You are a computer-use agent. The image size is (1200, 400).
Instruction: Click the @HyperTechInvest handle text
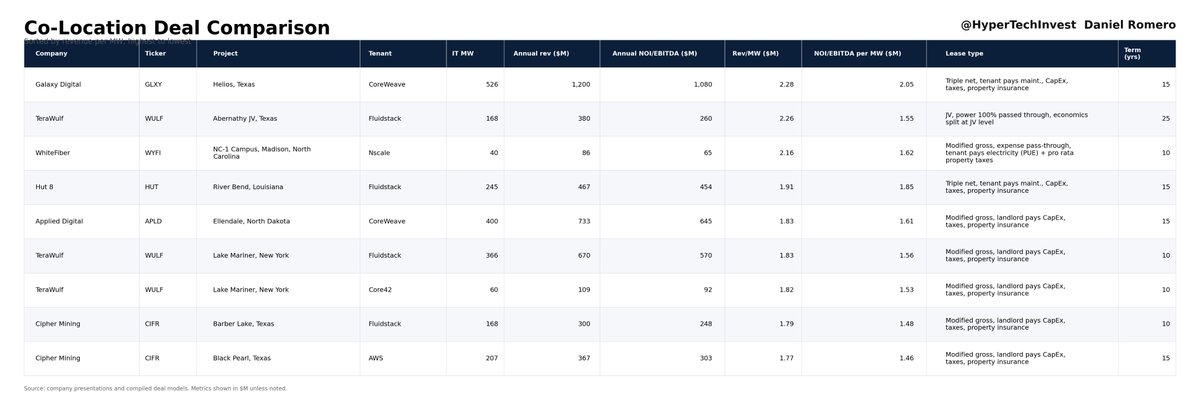[x=1017, y=24]
